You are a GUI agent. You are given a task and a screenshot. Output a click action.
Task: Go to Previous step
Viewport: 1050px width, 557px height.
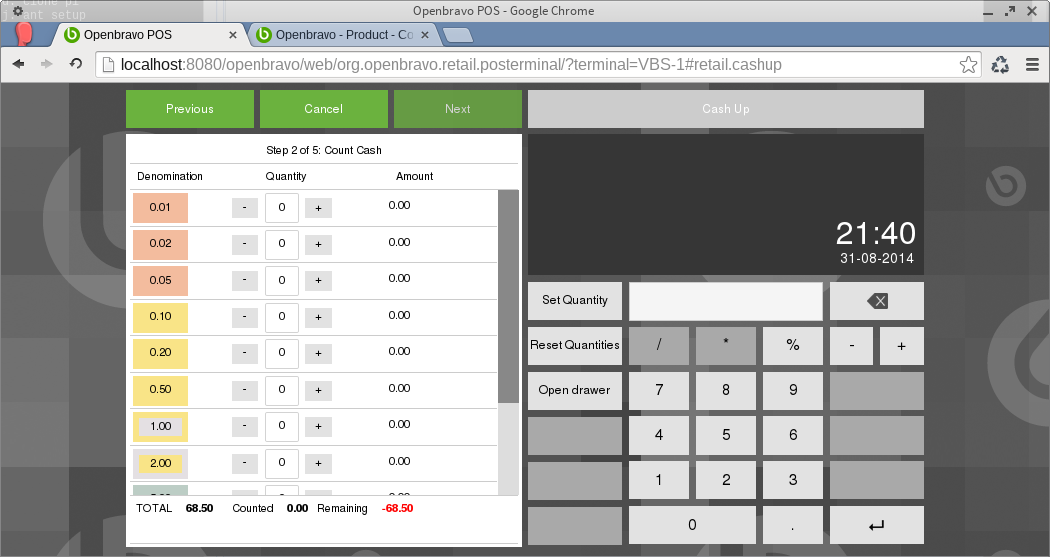tap(190, 109)
